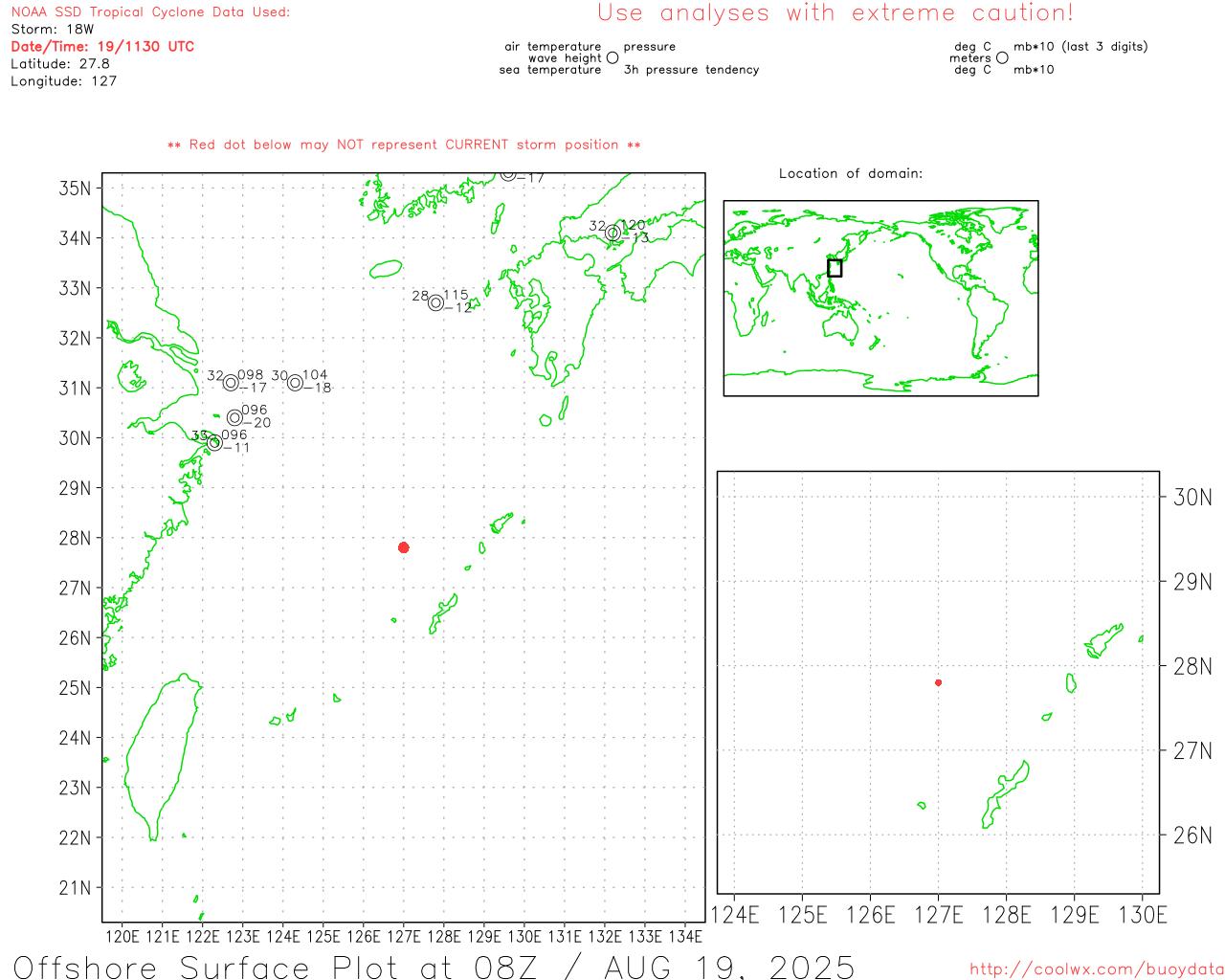Select the buoy station marker reading 28 115 -12

point(436,302)
